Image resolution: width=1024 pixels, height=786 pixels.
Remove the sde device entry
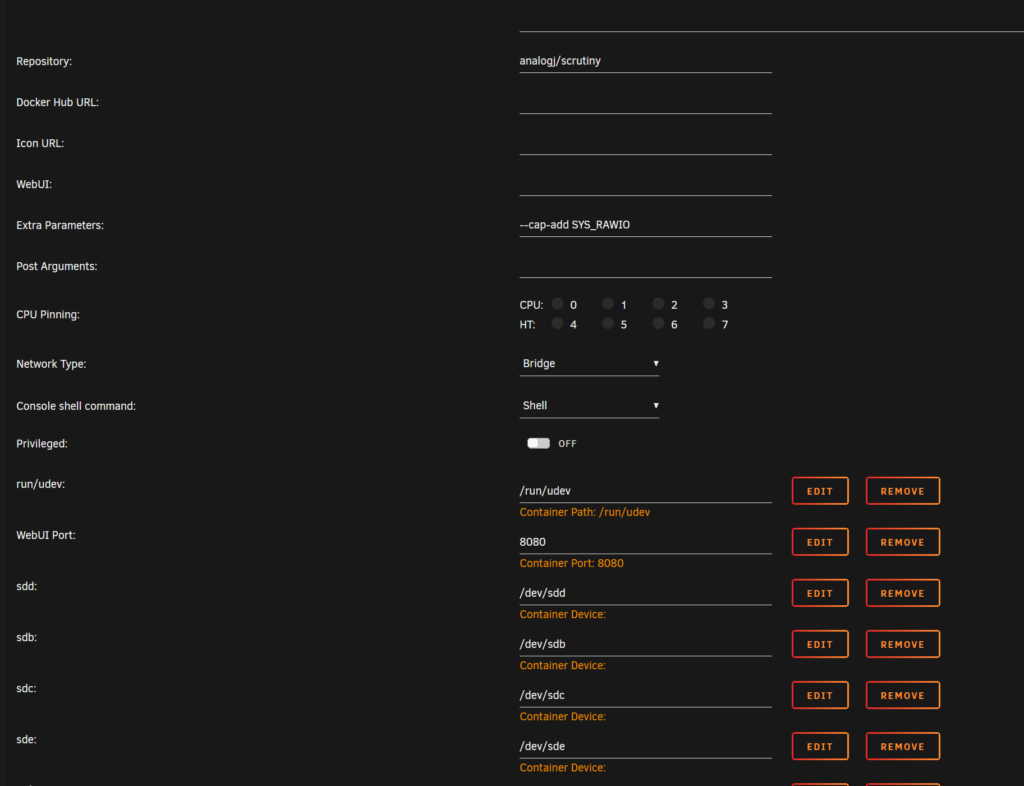tap(903, 746)
